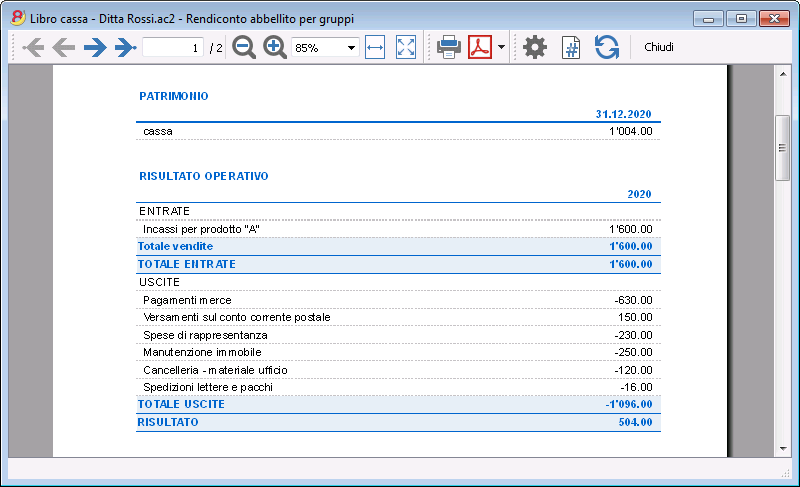The image size is (800, 487).
Task: Open the 85% zoom level dropdown
Action: coord(325,47)
